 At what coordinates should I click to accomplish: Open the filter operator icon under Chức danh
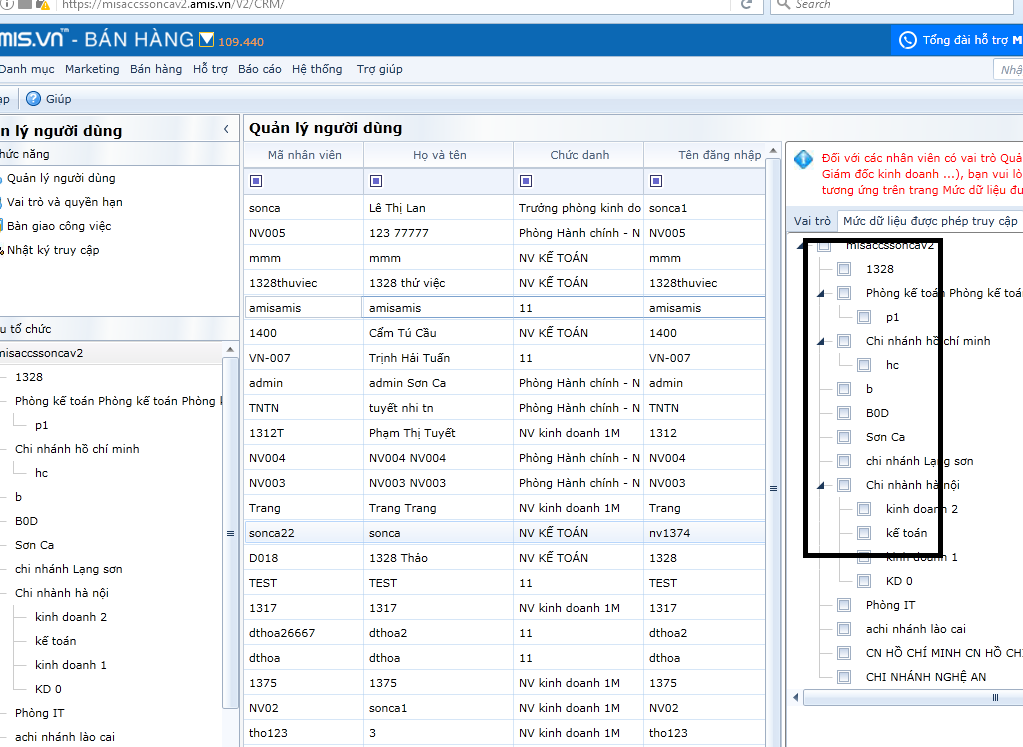click(526, 181)
